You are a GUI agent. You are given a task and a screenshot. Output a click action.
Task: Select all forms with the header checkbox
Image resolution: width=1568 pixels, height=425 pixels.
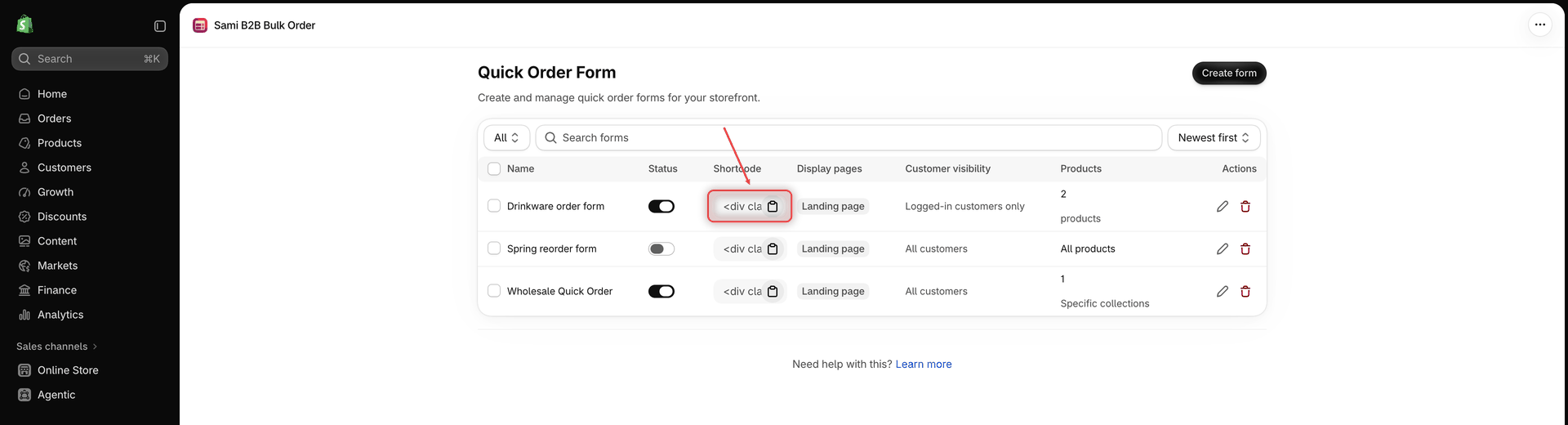494,168
